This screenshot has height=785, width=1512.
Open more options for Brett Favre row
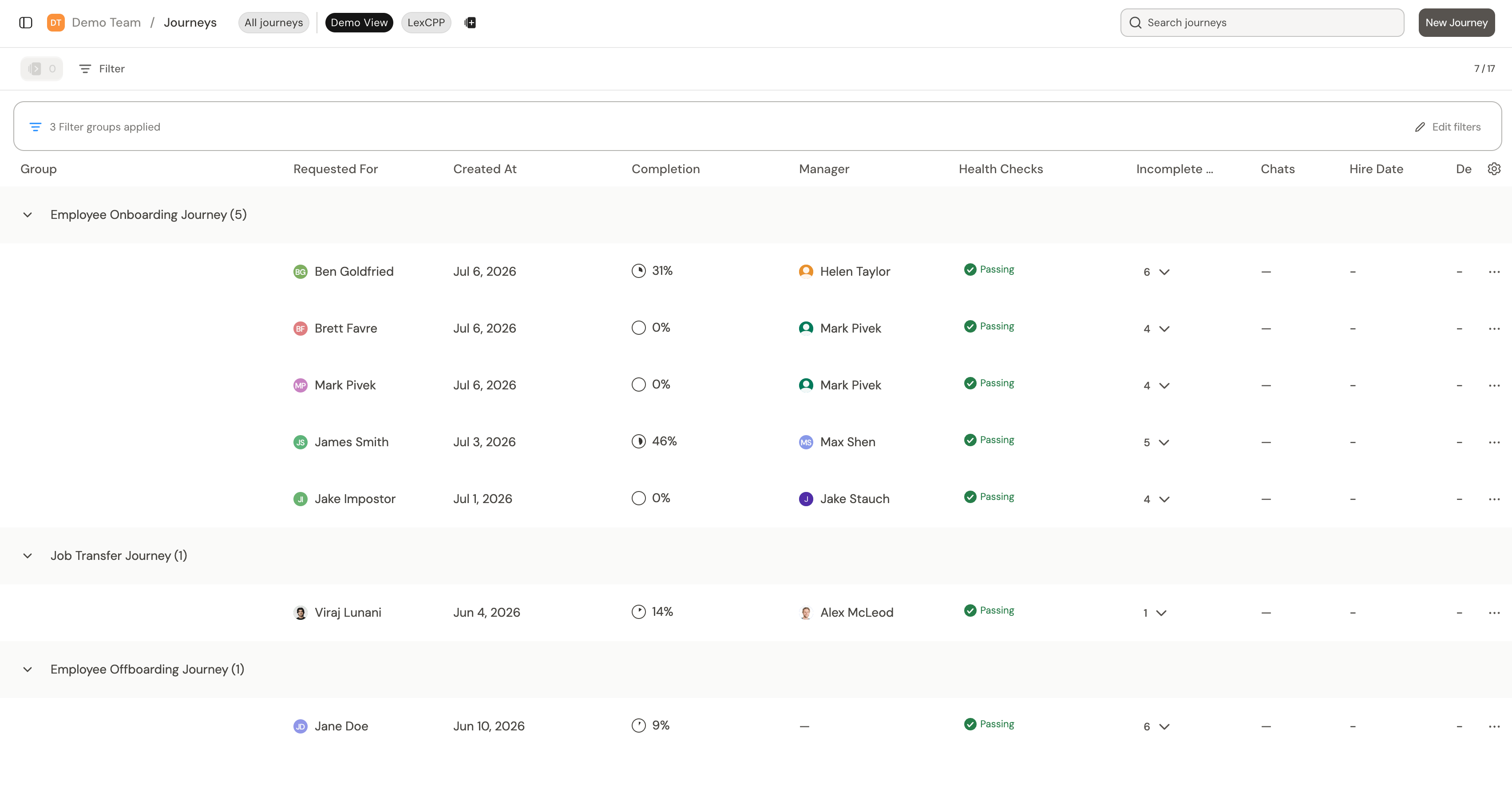tap(1494, 329)
